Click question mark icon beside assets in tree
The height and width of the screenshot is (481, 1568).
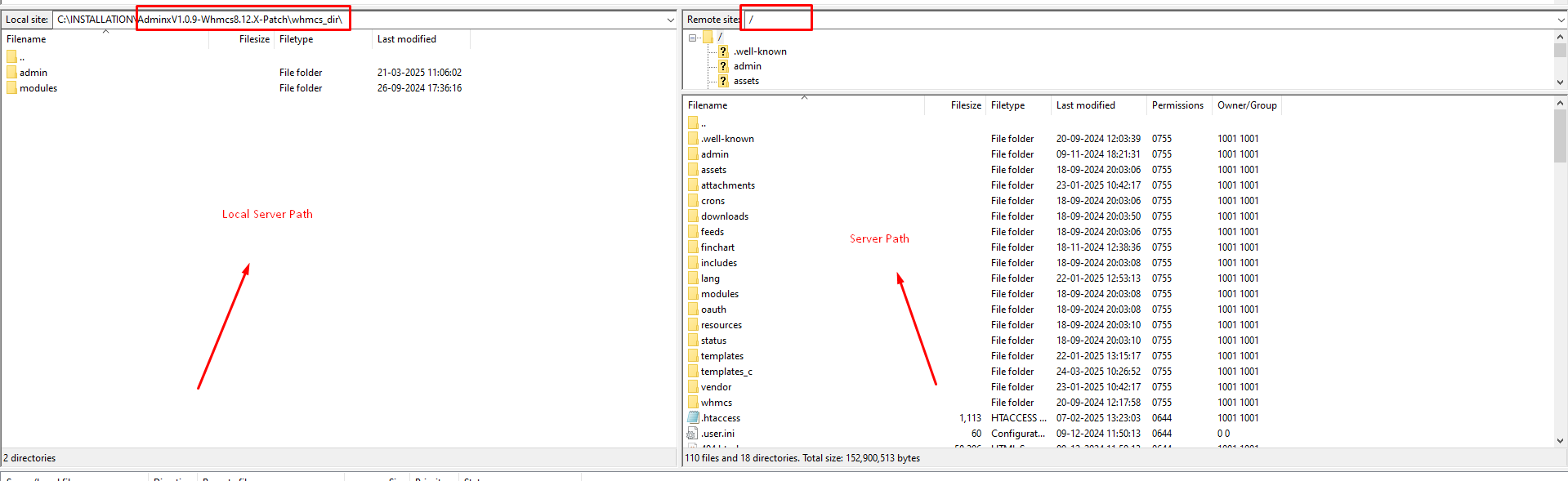[723, 81]
